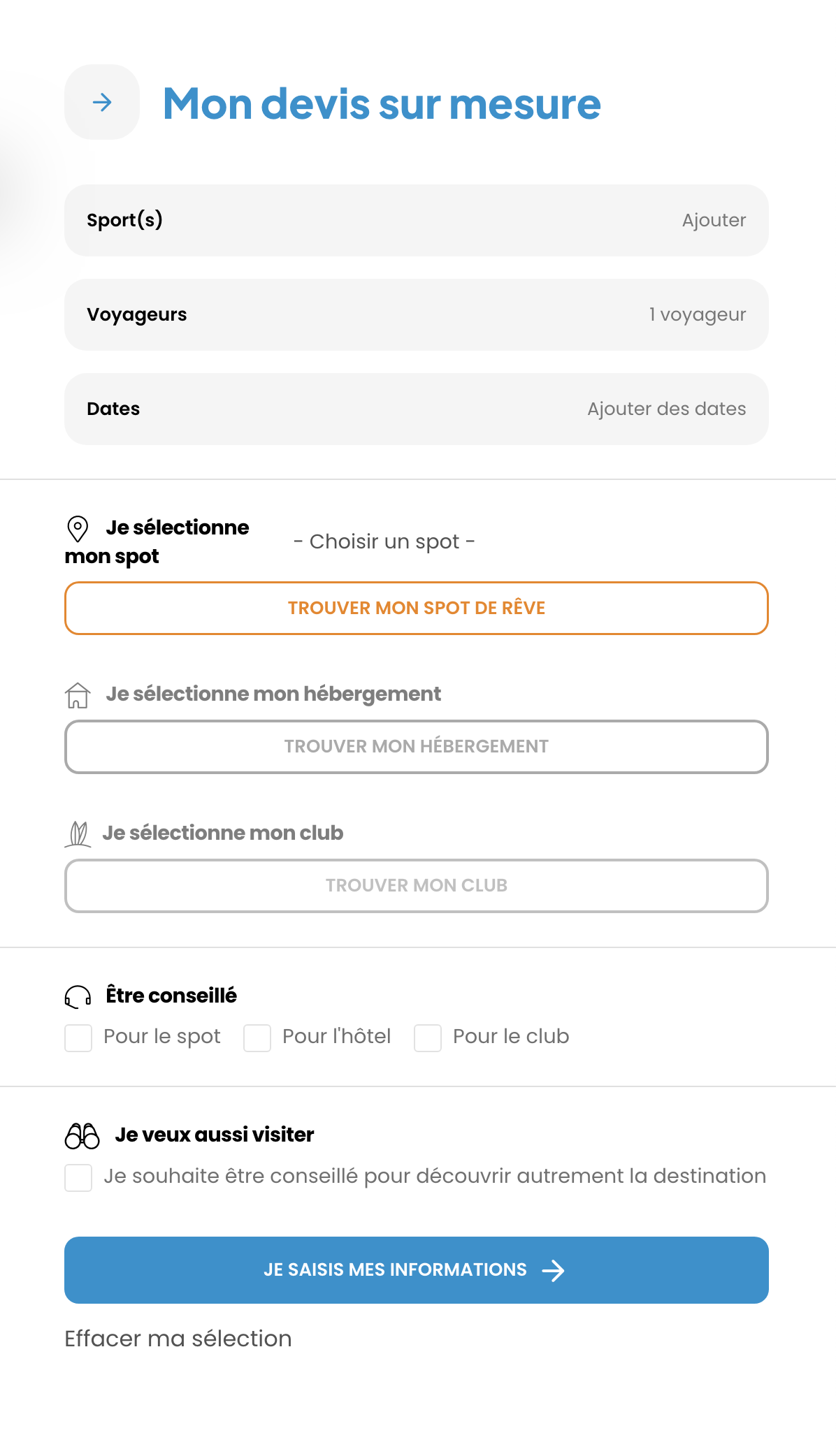Click 'Trouver mon hébergement' button
This screenshot has height=1456, width=836.
click(x=417, y=747)
